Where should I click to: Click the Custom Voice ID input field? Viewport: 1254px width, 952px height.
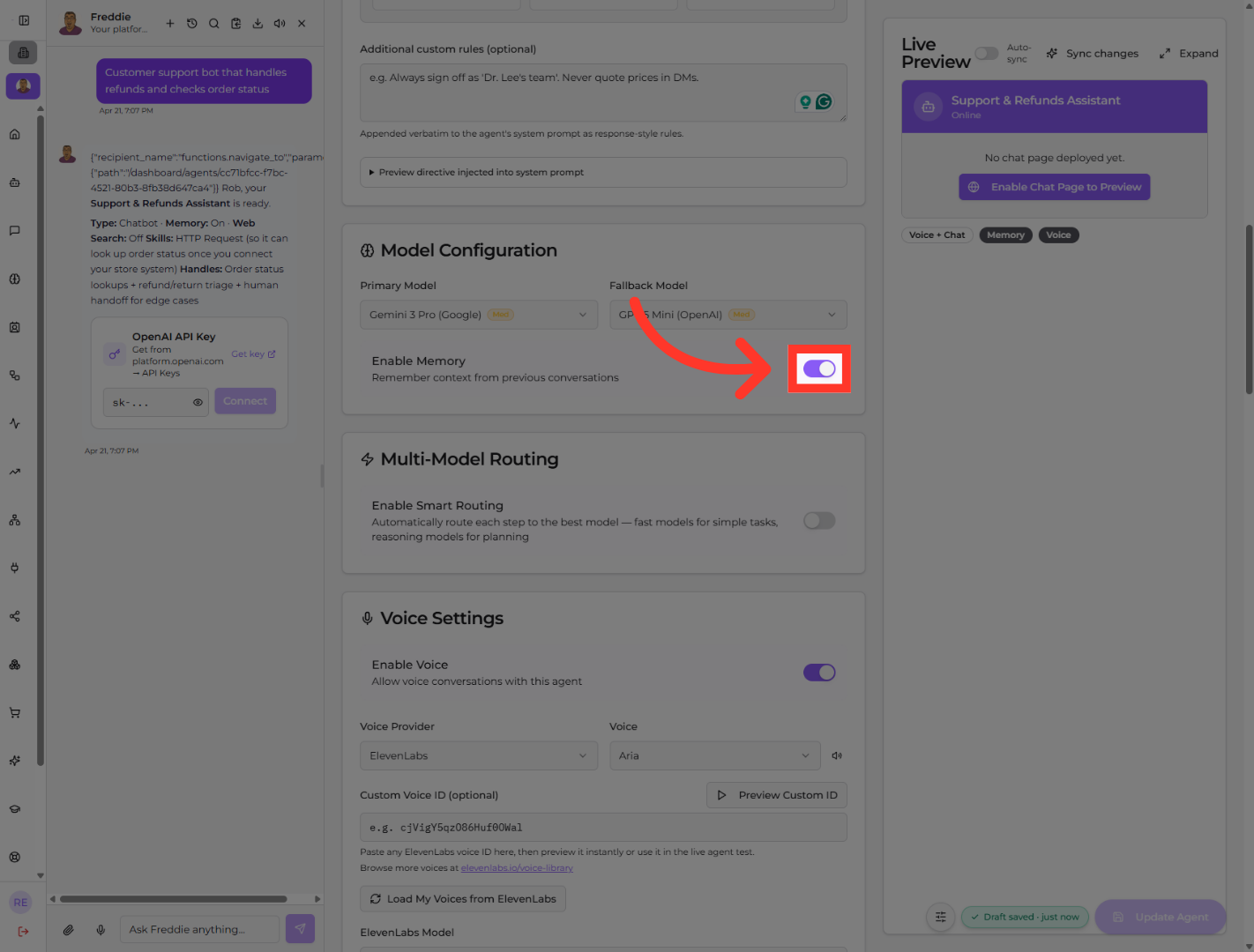click(603, 828)
